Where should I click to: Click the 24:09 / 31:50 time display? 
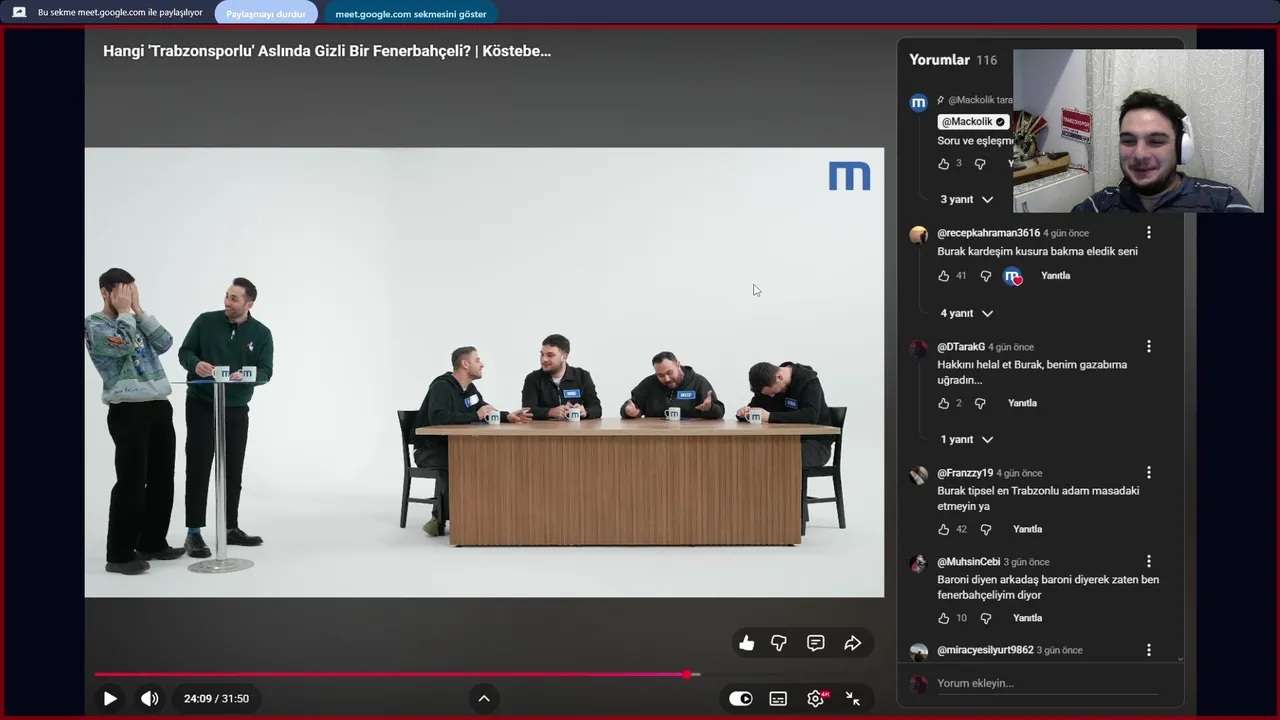click(216, 699)
